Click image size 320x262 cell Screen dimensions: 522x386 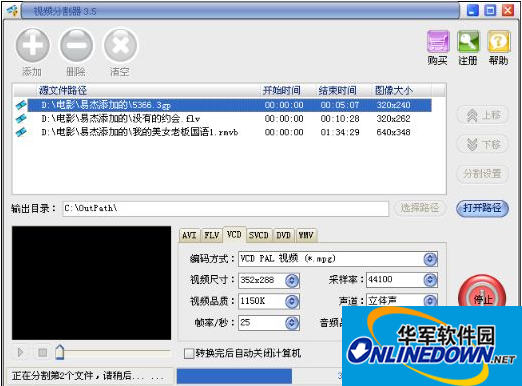tap(393, 119)
